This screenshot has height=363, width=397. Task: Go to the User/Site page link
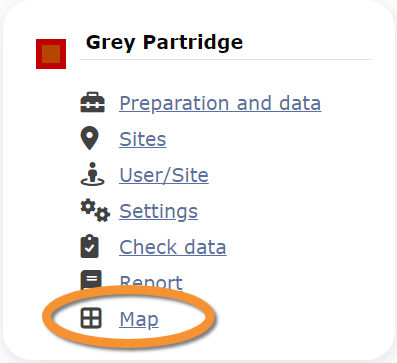point(164,175)
